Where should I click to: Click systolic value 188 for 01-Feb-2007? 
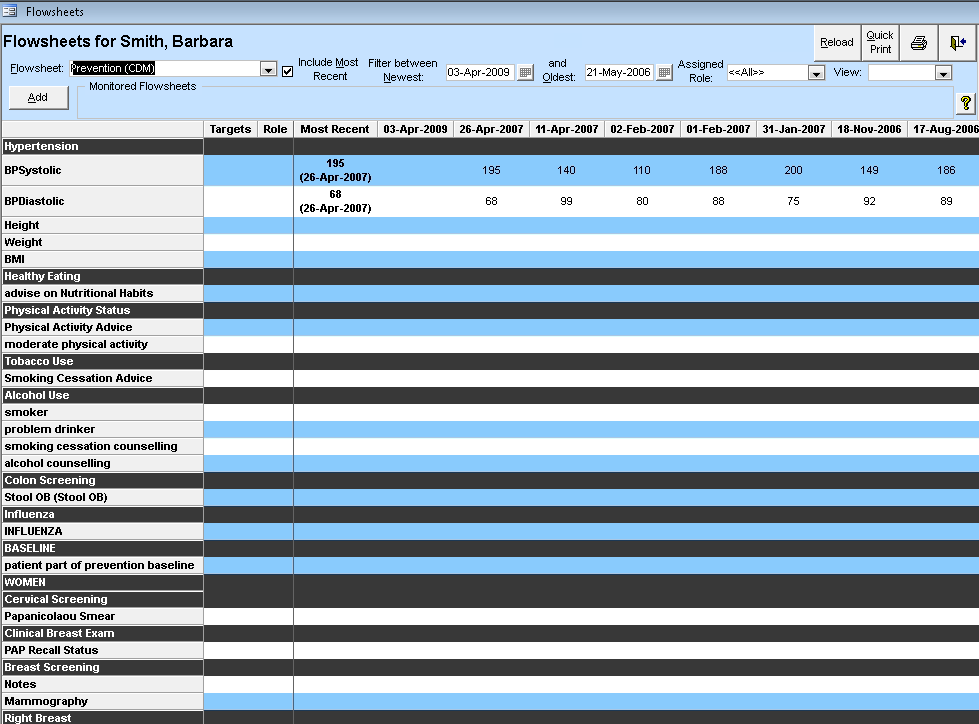point(718,170)
